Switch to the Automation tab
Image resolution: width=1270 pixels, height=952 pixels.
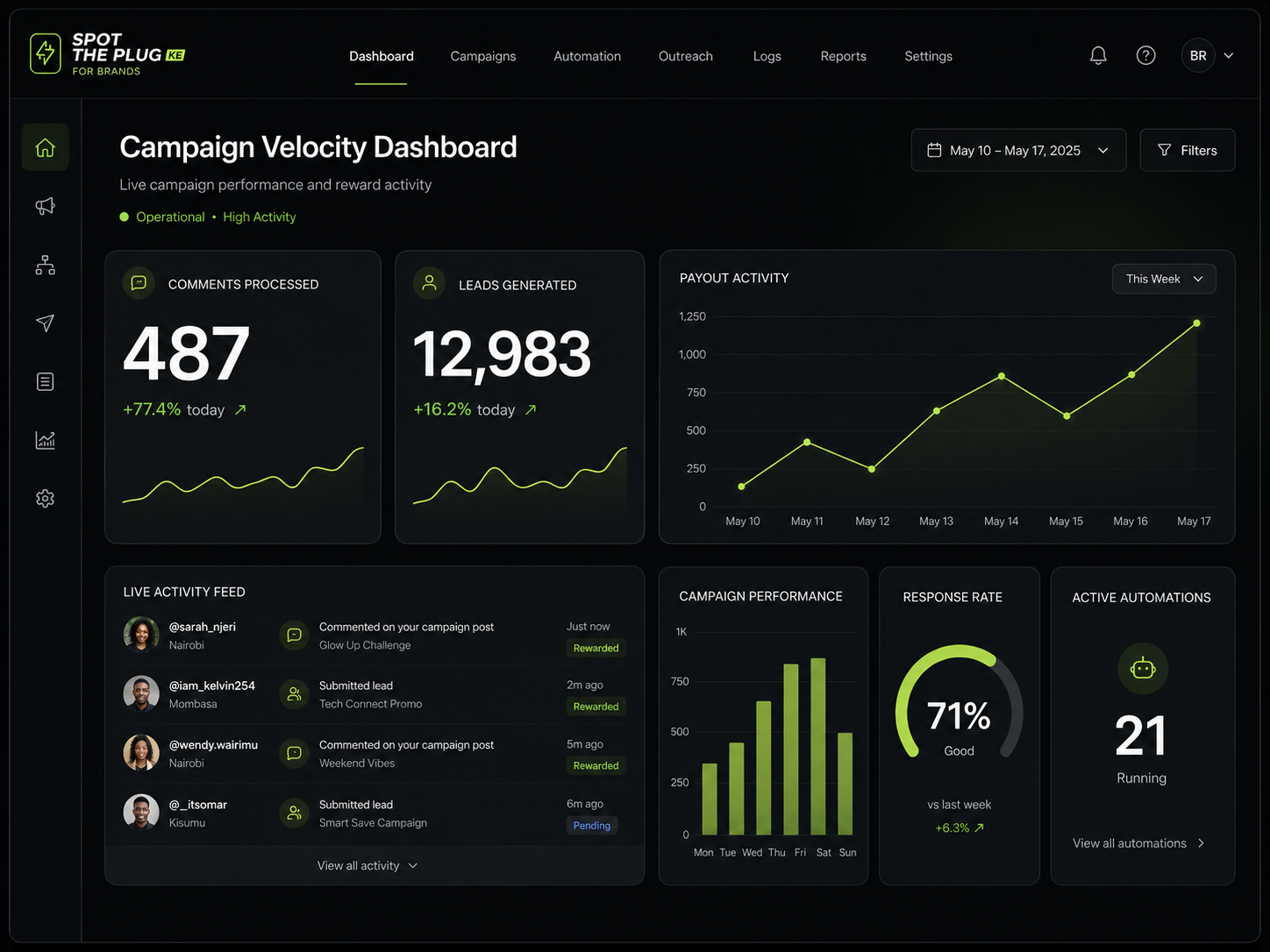coord(588,56)
